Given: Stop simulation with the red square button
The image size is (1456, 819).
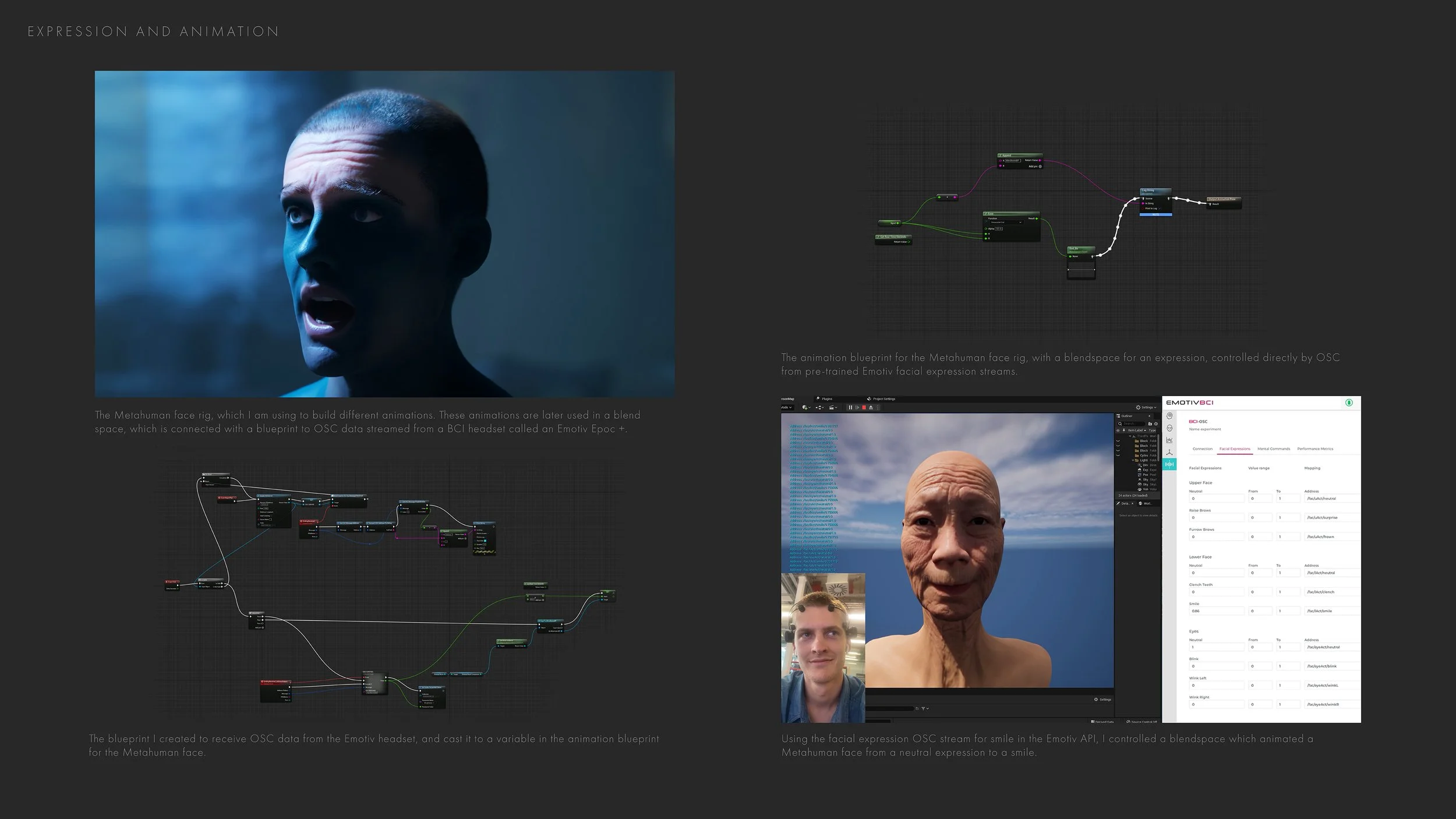Looking at the screenshot, I should tap(864, 407).
